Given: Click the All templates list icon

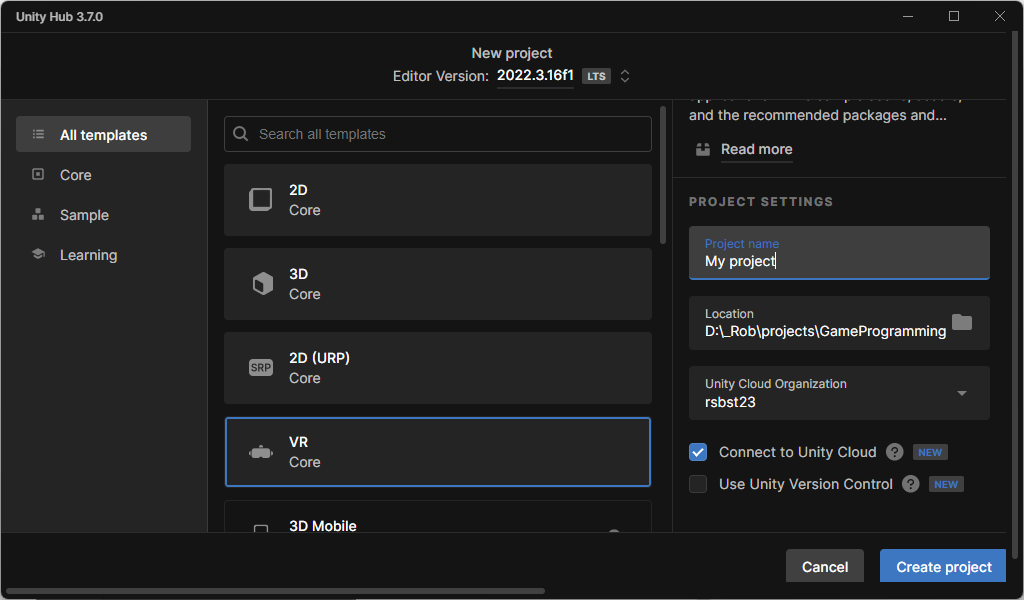Looking at the screenshot, I should (x=39, y=134).
